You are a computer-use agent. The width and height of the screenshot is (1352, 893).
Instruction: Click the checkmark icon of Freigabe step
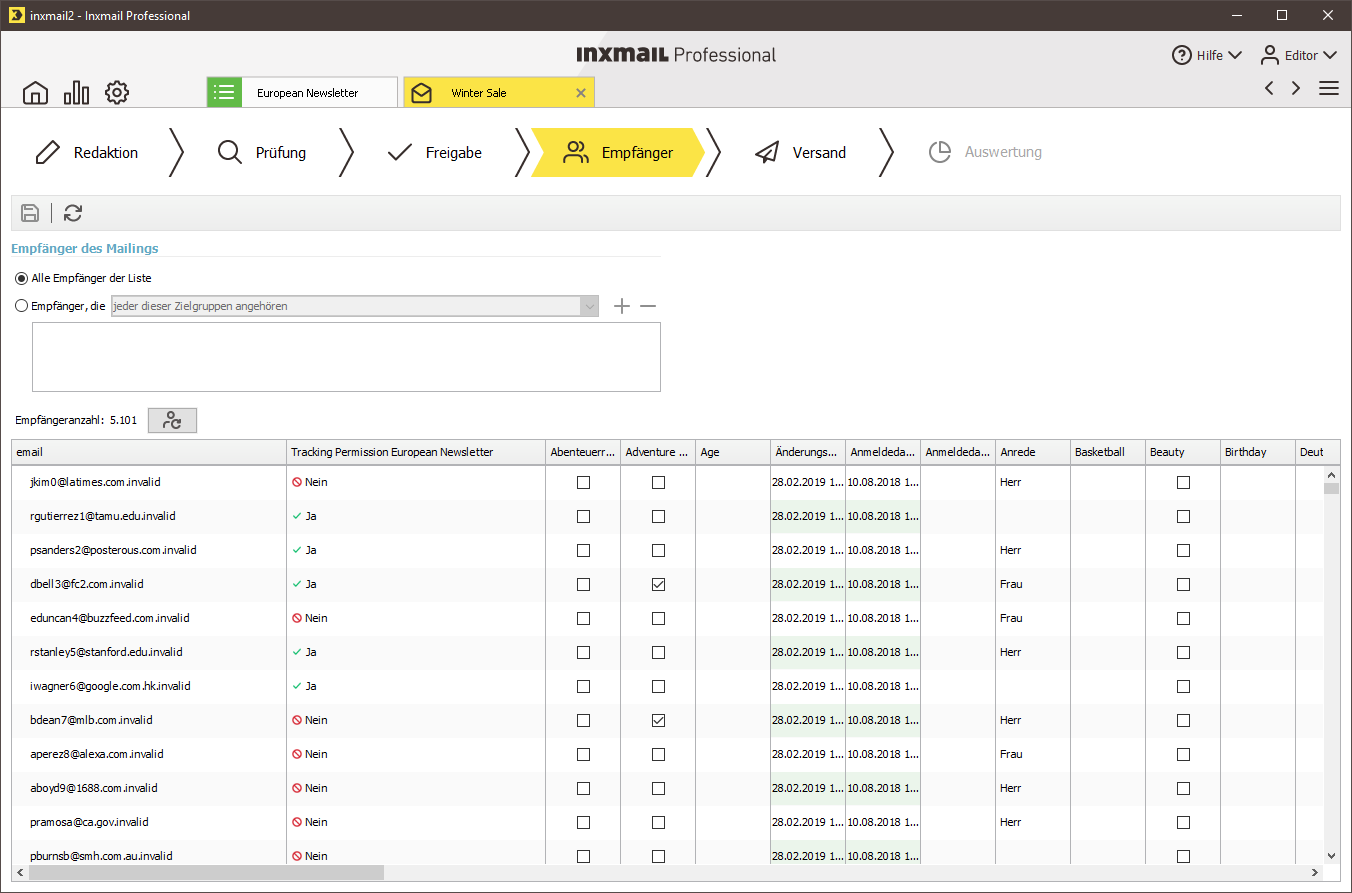coord(400,153)
